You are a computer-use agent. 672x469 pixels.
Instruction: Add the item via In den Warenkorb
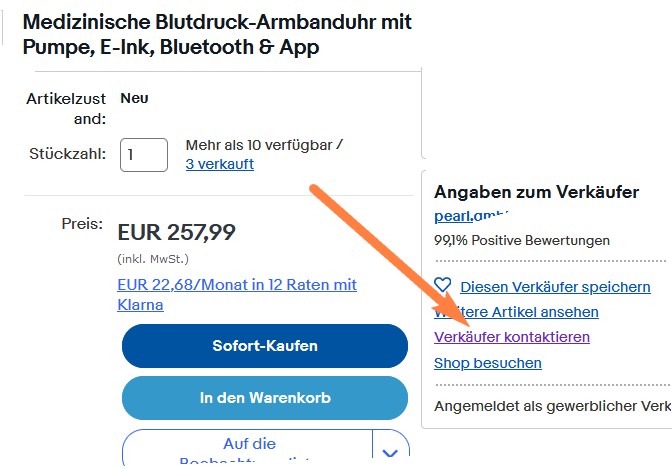click(x=265, y=398)
